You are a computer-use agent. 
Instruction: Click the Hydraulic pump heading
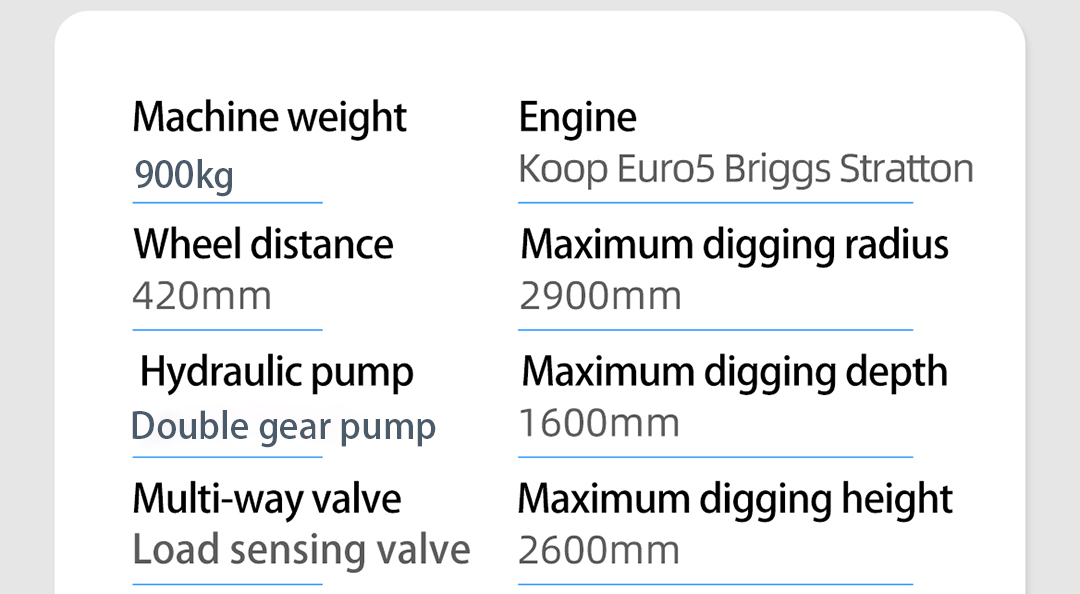[276, 373]
